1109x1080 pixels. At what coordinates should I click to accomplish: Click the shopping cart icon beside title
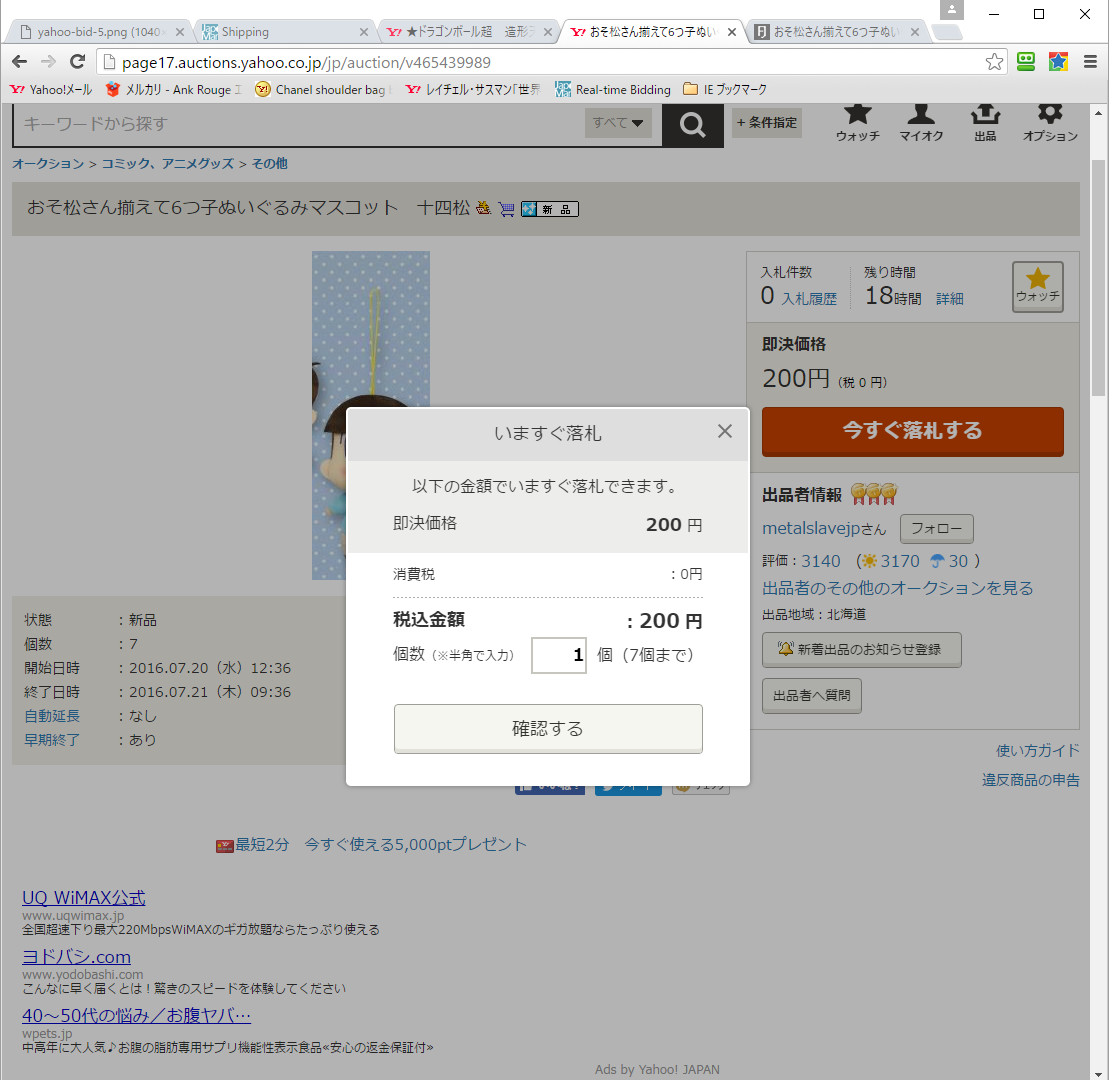tap(506, 209)
